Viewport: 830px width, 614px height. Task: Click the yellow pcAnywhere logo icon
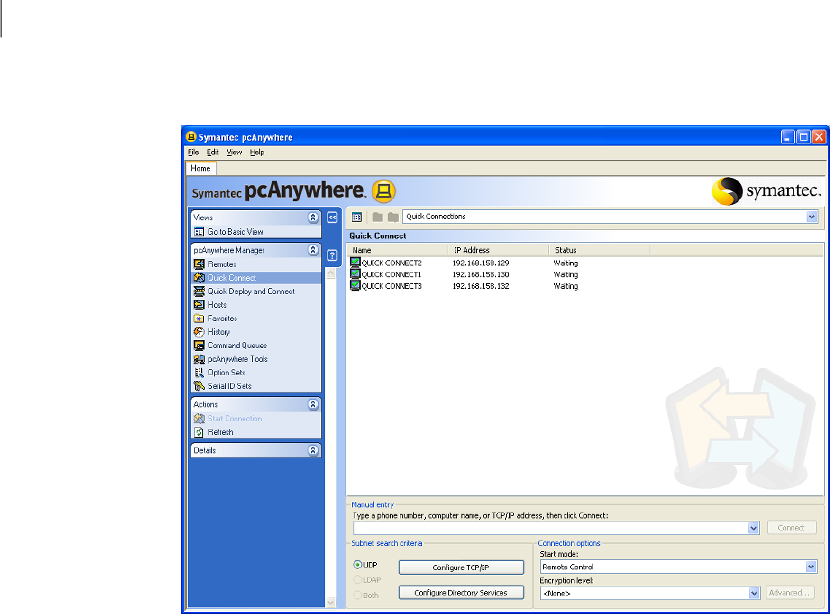click(x=384, y=191)
